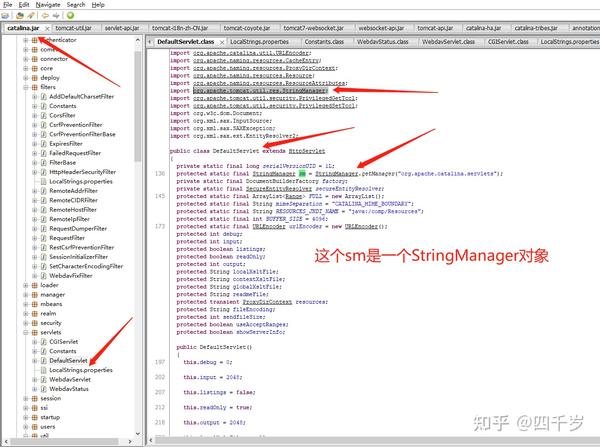The height and width of the screenshot is (447, 600).
Task: Collapse the filters package node
Action: coord(26,87)
